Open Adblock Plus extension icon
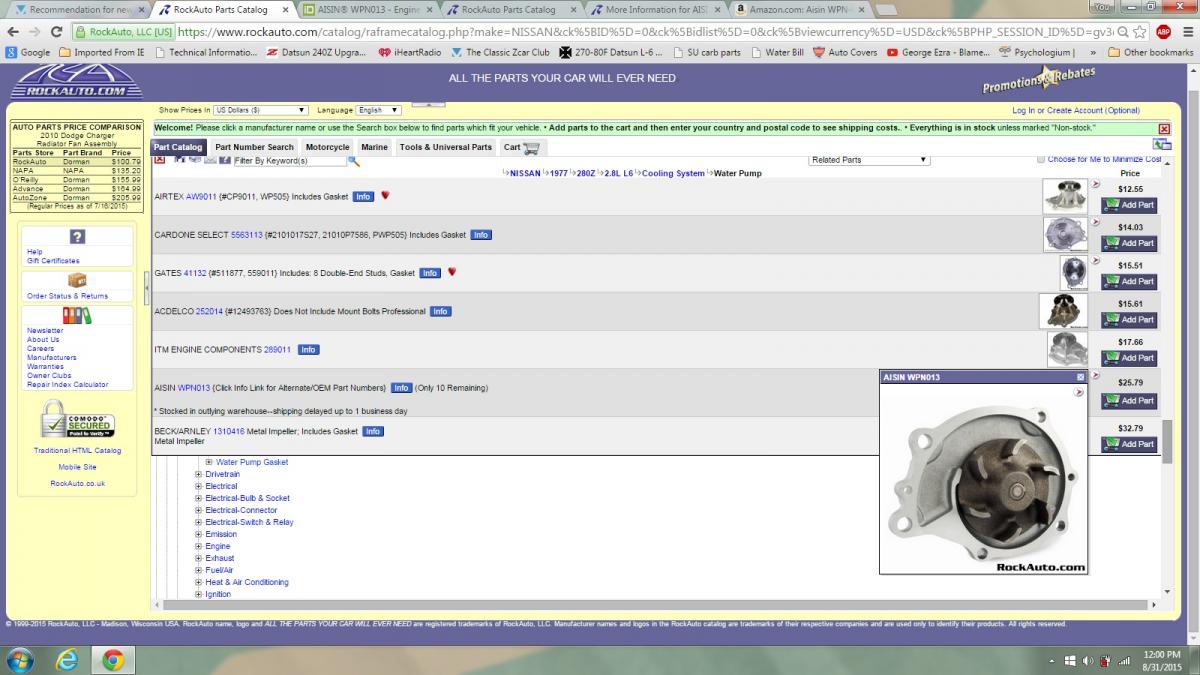 click(x=1163, y=31)
